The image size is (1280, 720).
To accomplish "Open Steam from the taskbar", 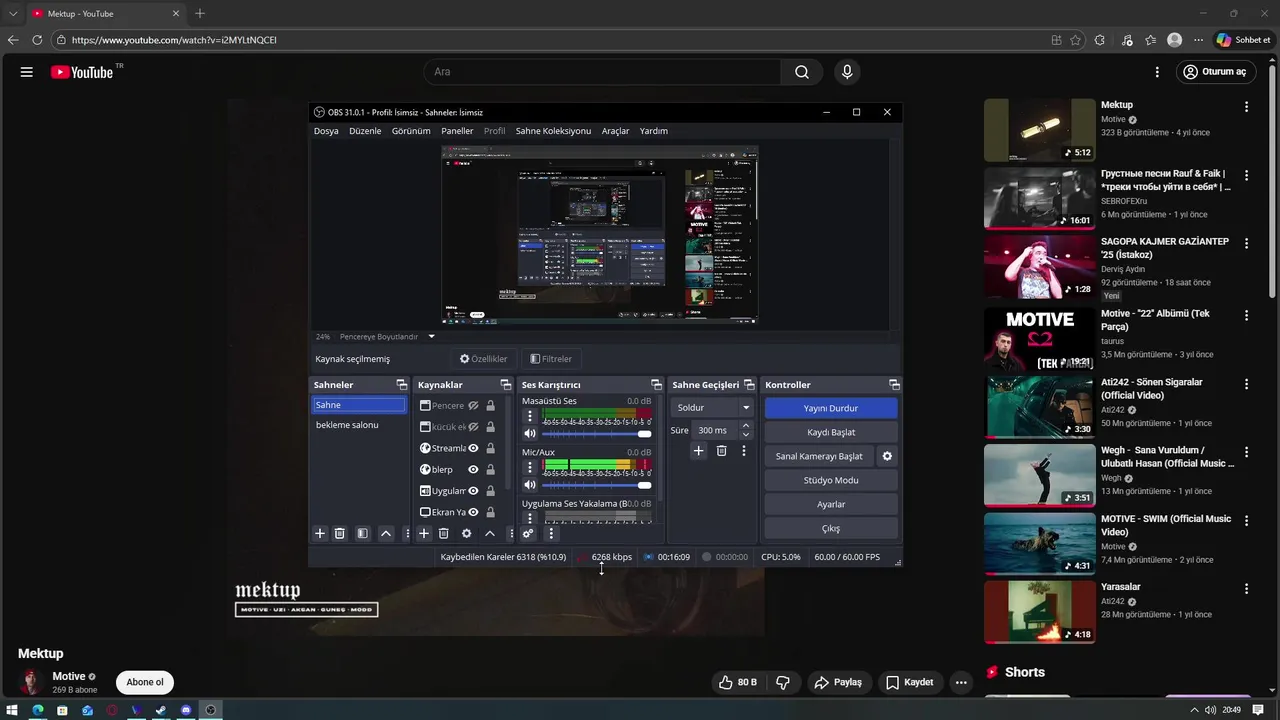I will [161, 710].
